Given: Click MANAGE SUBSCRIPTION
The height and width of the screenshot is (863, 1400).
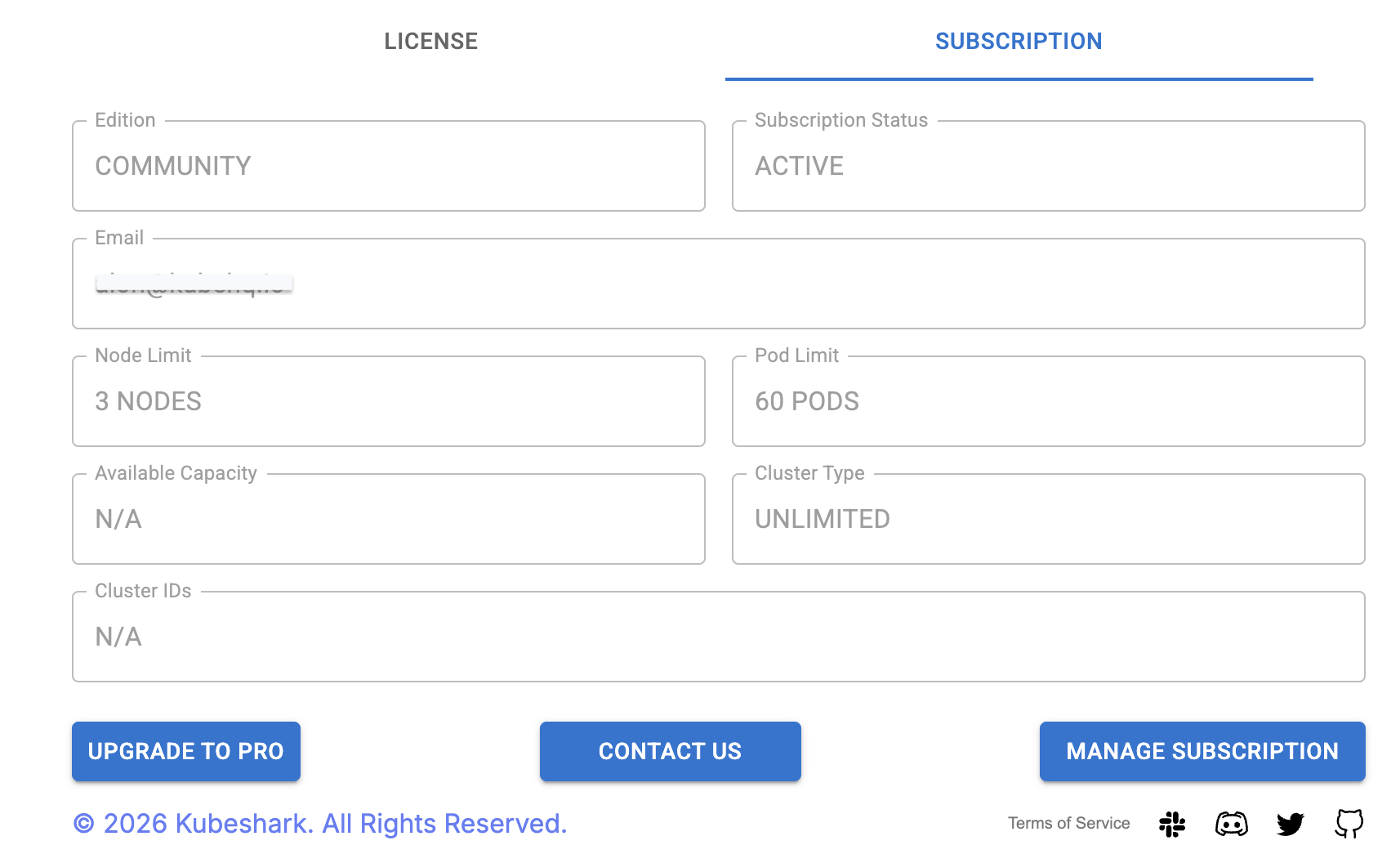Looking at the screenshot, I should (x=1202, y=751).
